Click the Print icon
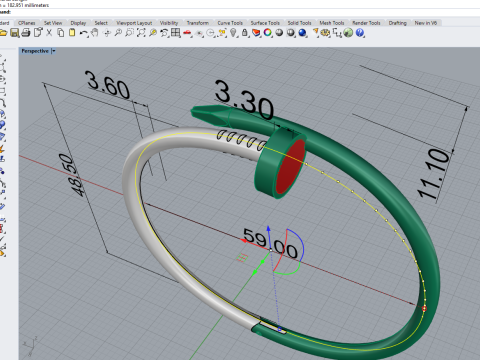Image resolution: width=480 pixels, height=360 pixels. click(x=26, y=33)
